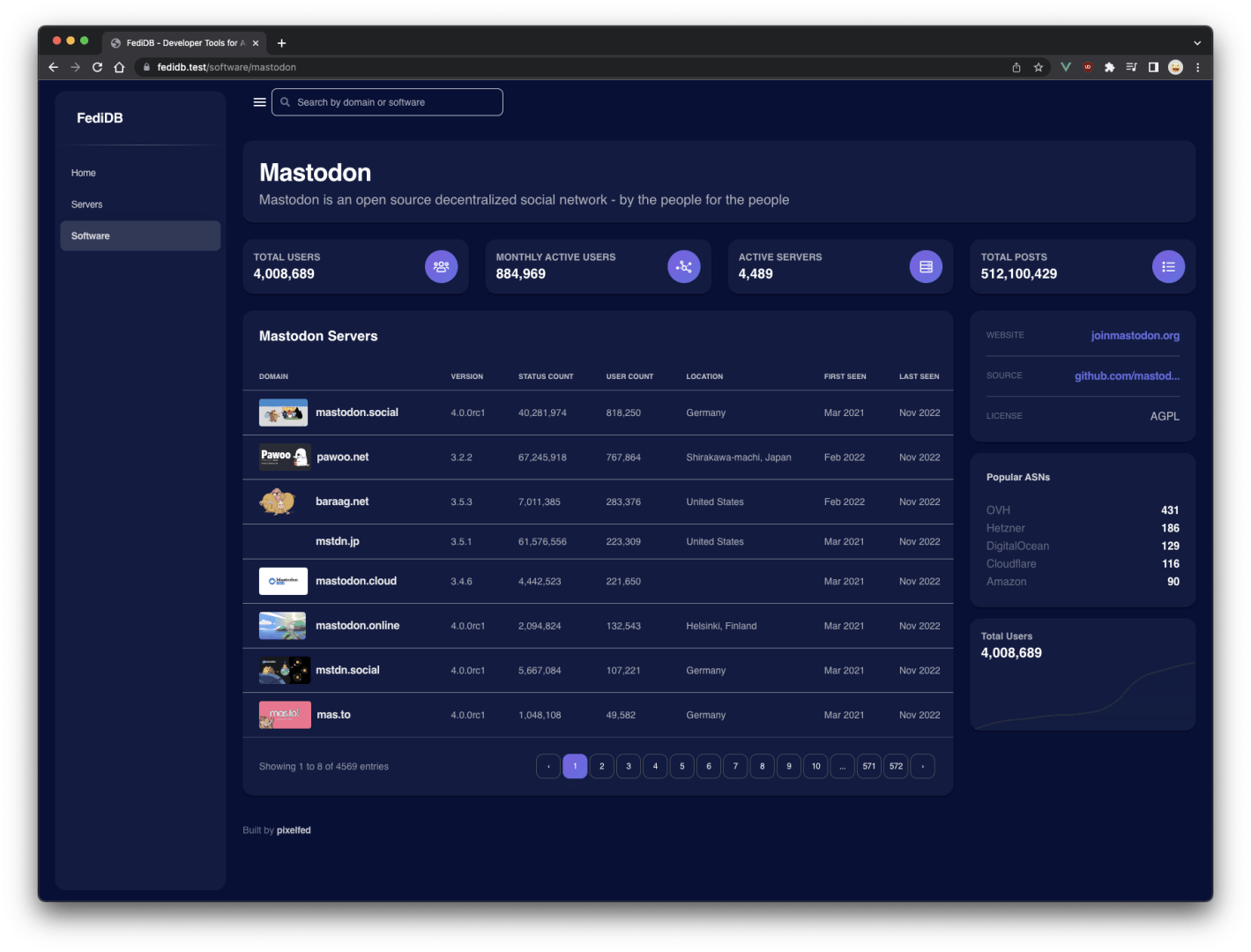Go to next page of servers
Viewport: 1251px width, 952px height.
click(x=922, y=766)
